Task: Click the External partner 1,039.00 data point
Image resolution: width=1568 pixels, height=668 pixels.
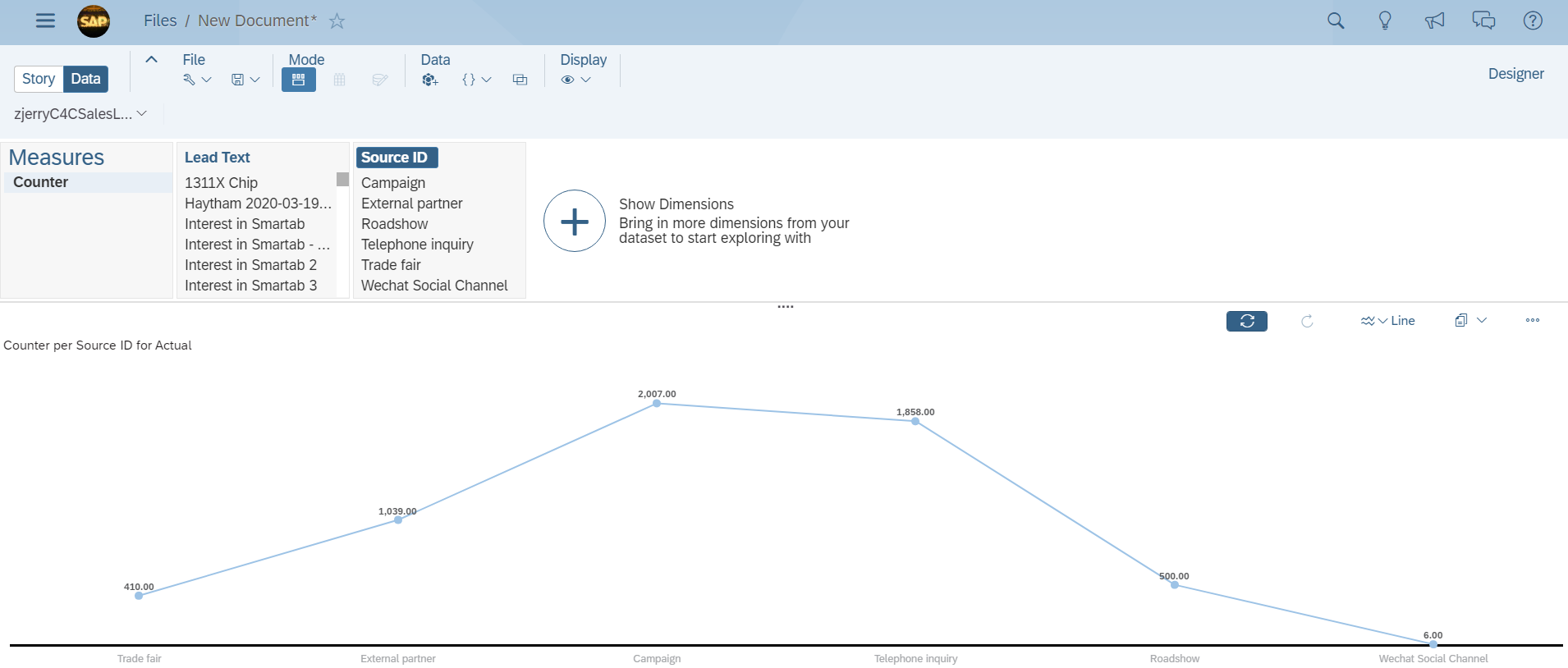Action: point(398,520)
